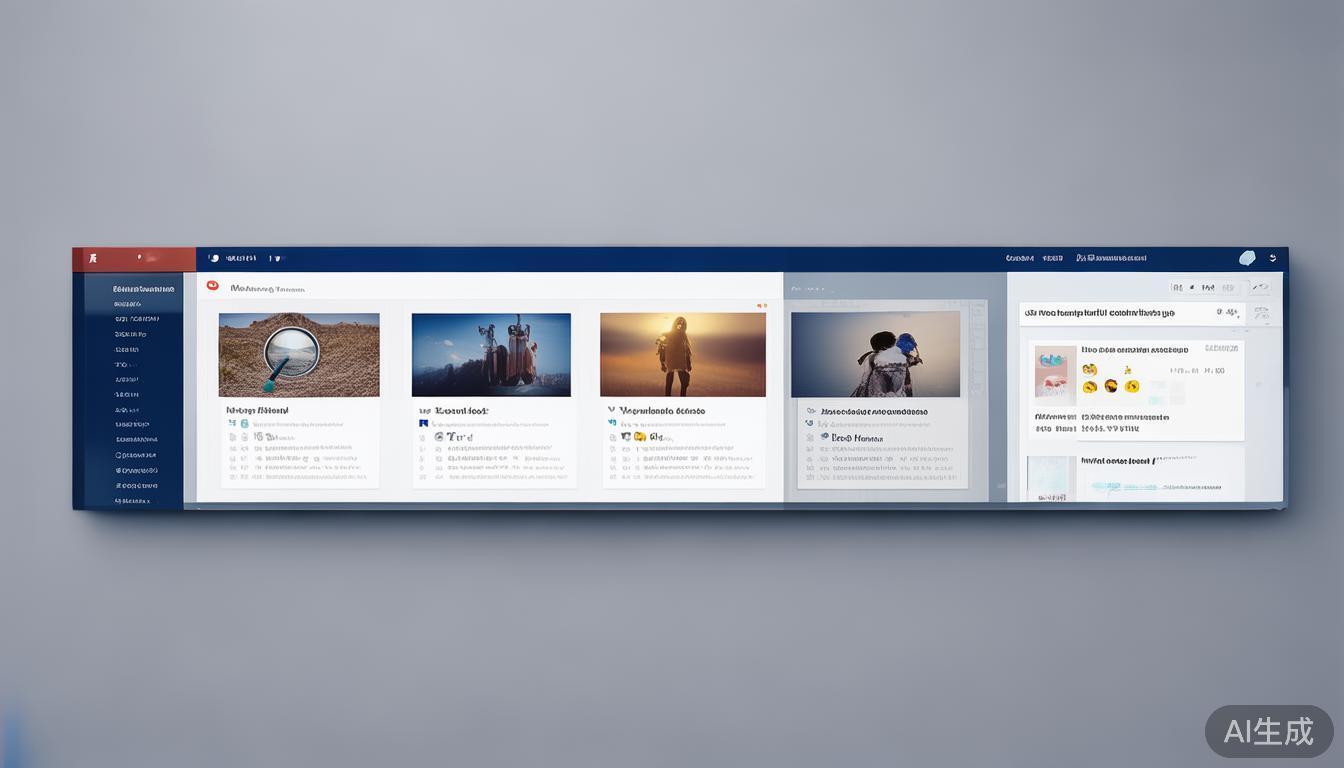Expand the chevron beside the sunset card title

pyautogui.click(x=611, y=410)
